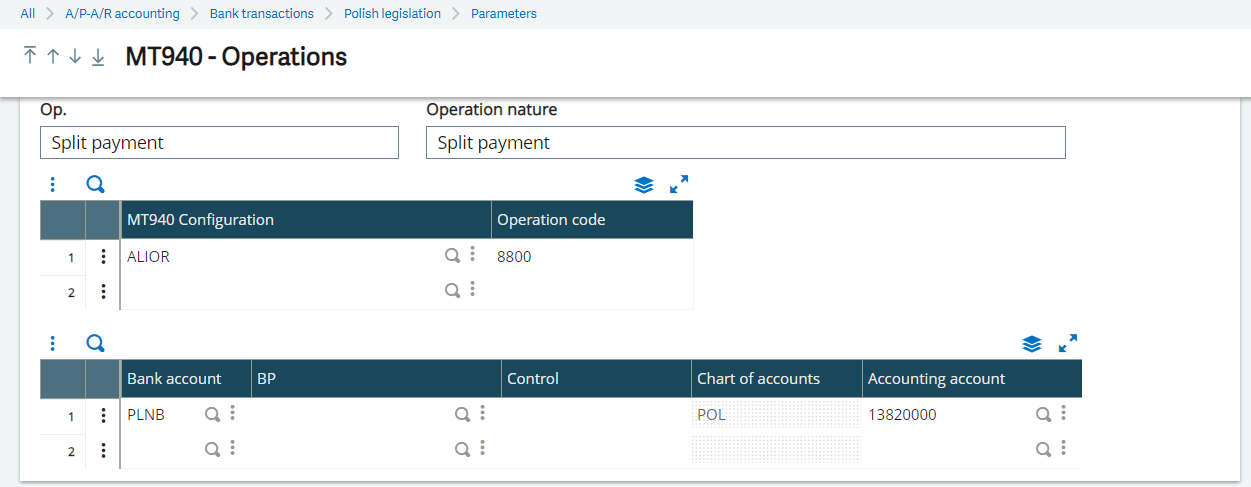Open row actions for empty bank row 2
Screen dimensions: 1251x487
tap(103, 451)
